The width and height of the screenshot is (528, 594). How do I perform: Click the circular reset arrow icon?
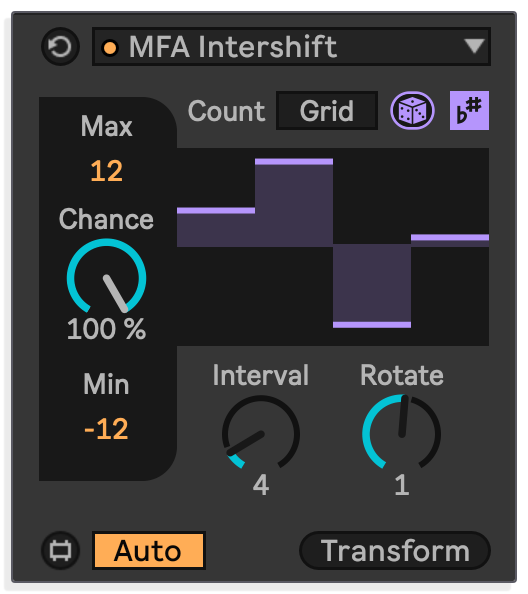[x=60, y=47]
